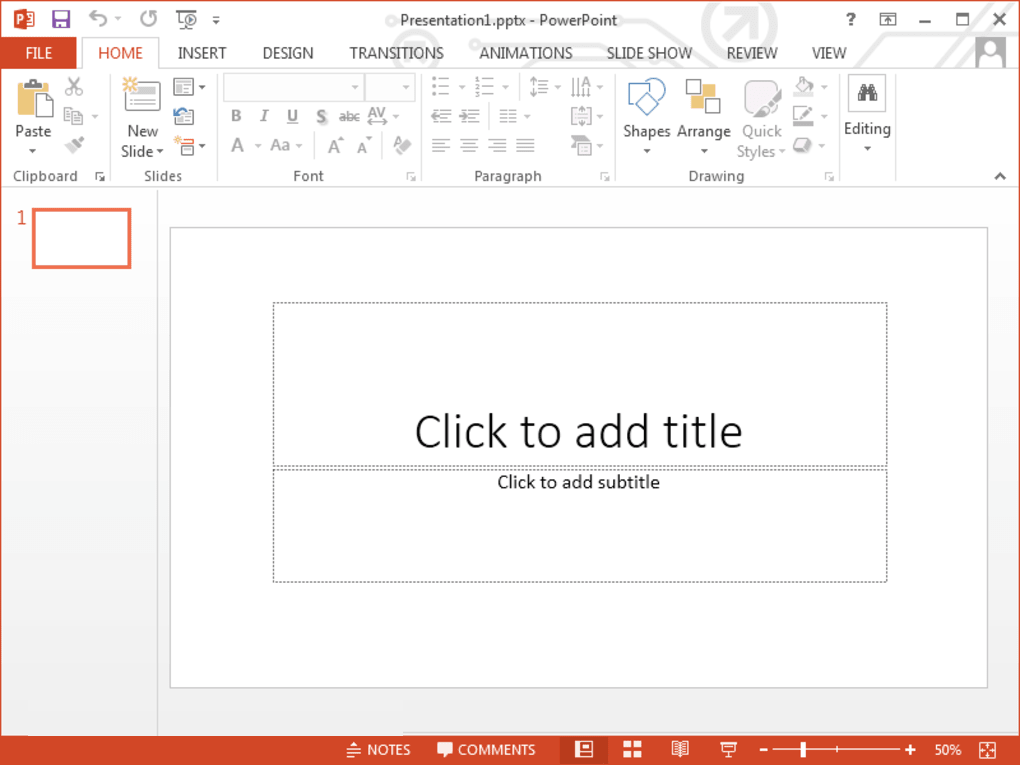Open the Paste options dropdown arrow
This screenshot has height=765, width=1020.
pyautogui.click(x=33, y=151)
